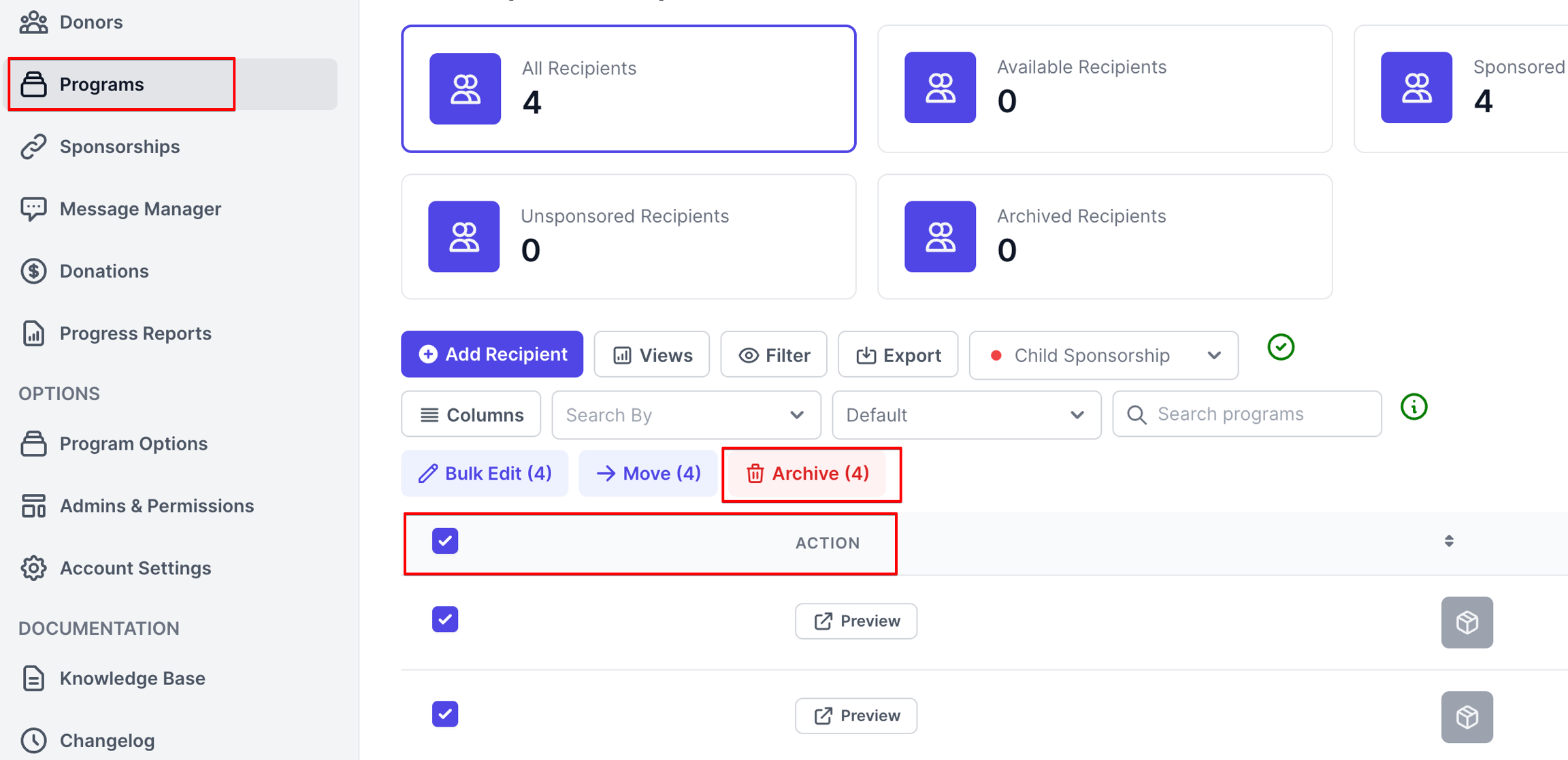1568x760 pixels.
Task: Click the Available Recipients card icon
Action: (x=940, y=88)
